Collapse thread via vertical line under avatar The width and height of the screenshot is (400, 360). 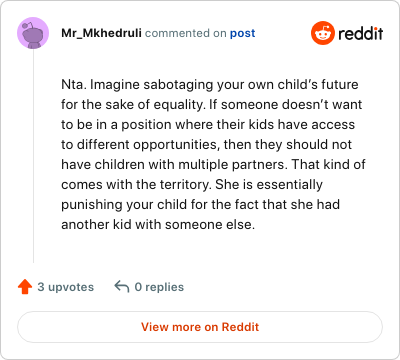[33, 156]
